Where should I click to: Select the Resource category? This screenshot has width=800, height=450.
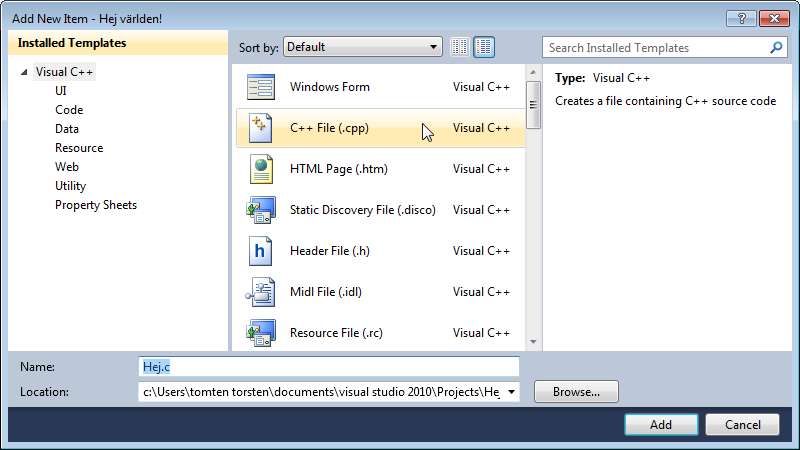[79, 148]
